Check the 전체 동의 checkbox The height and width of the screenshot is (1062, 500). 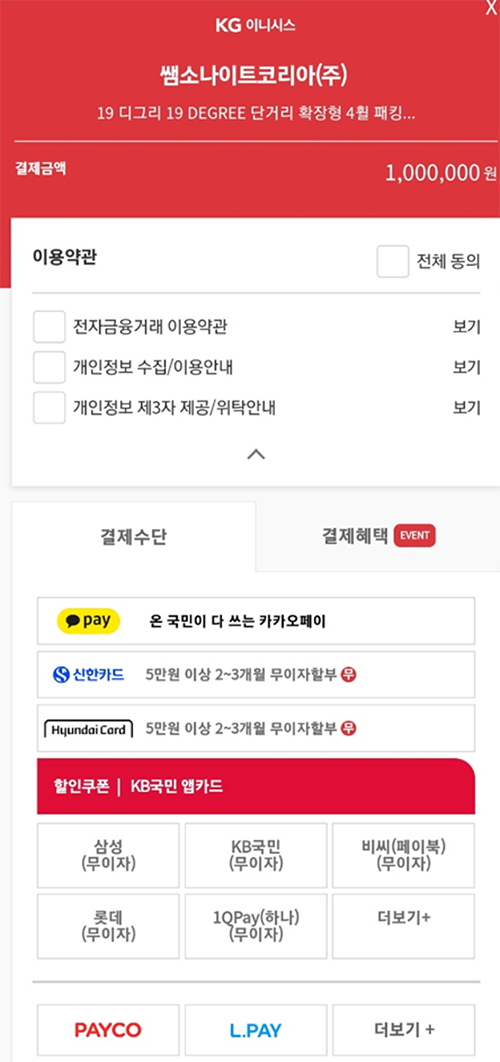coord(393,261)
